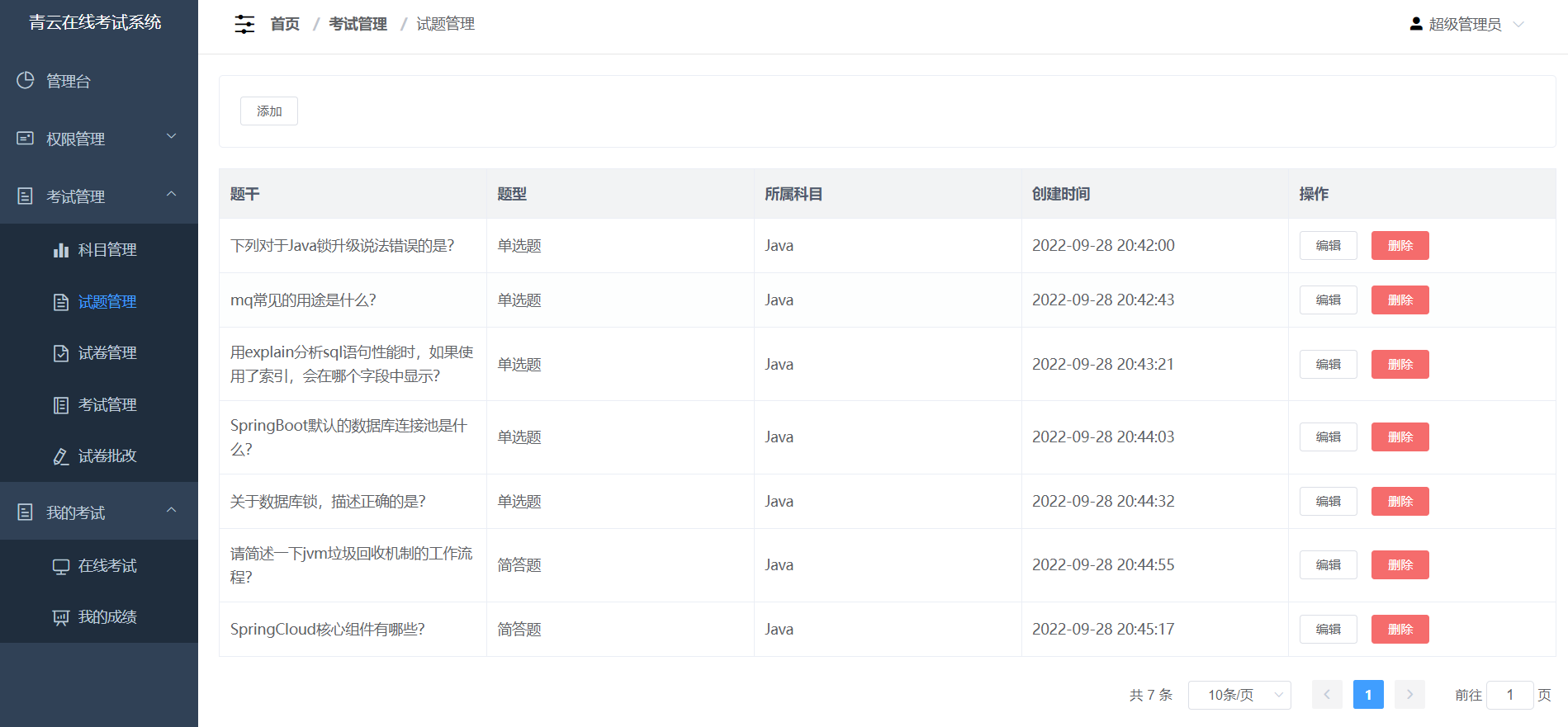Delete the SpringBoot数据库连接池 question
The width and height of the screenshot is (1568, 727).
coord(1400,437)
